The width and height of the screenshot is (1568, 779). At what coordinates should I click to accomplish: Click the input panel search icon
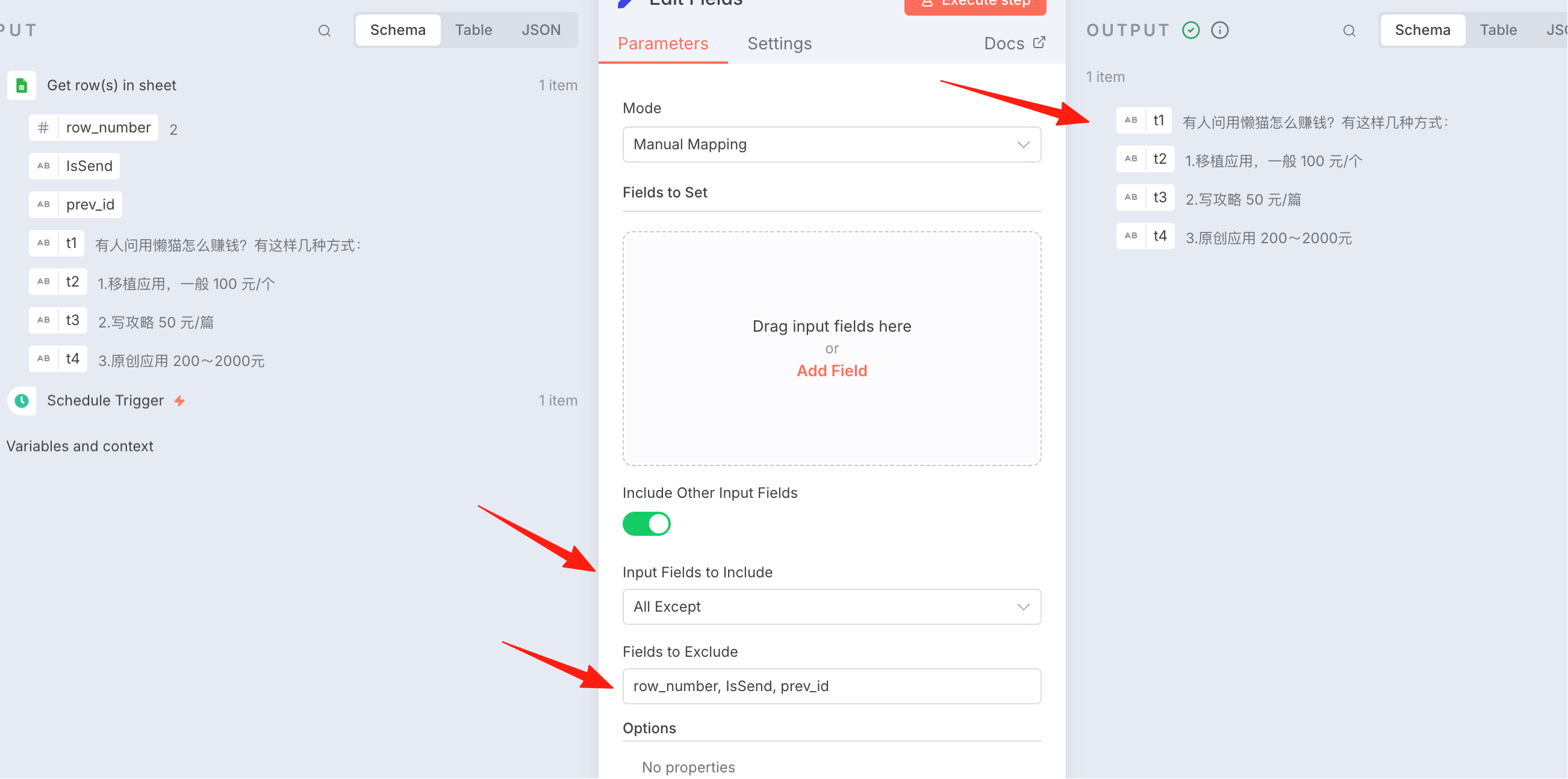(325, 31)
